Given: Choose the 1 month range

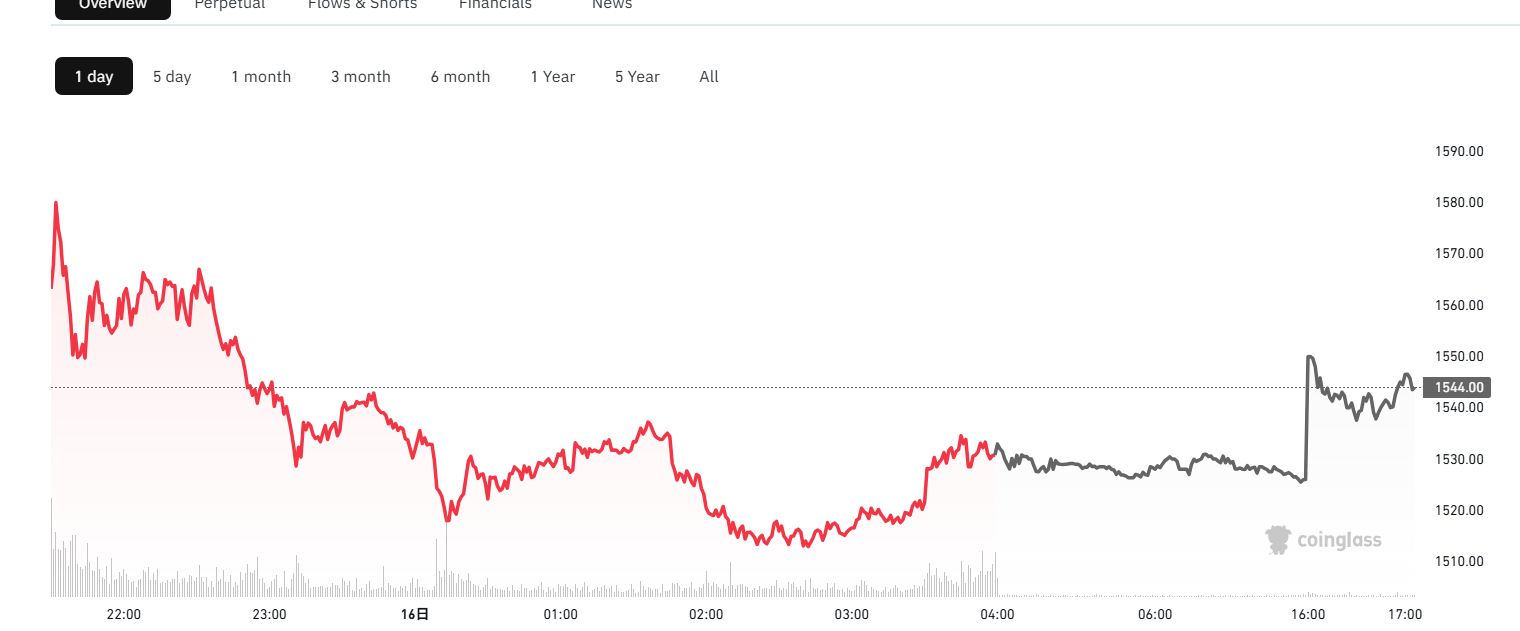Looking at the screenshot, I should click(x=261, y=76).
